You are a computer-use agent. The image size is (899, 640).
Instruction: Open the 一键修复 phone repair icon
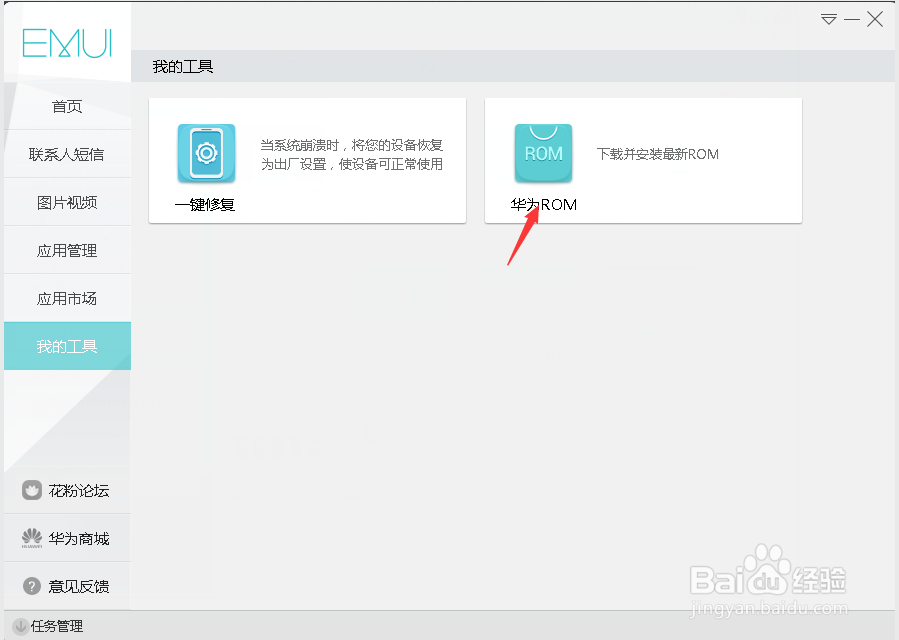point(206,153)
